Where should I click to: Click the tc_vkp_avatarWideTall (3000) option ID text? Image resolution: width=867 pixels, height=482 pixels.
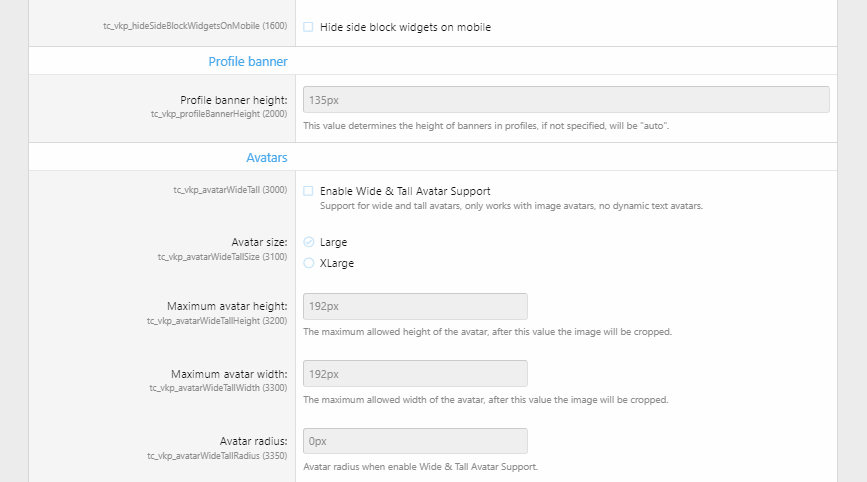[230, 189]
